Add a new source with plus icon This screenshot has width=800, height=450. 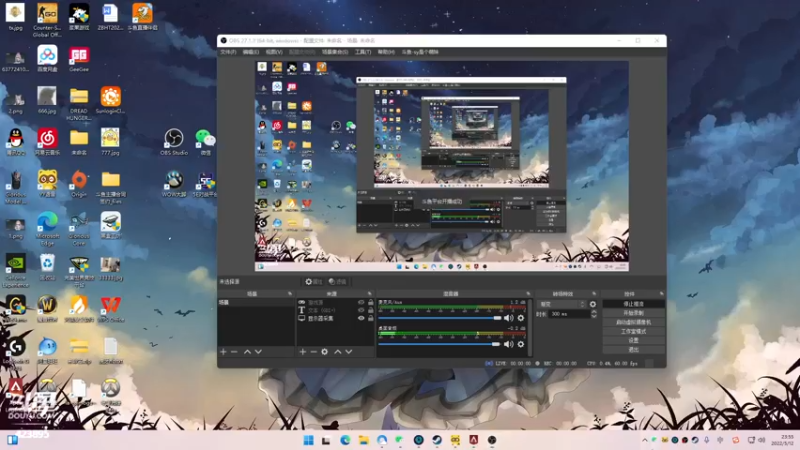[x=303, y=352]
